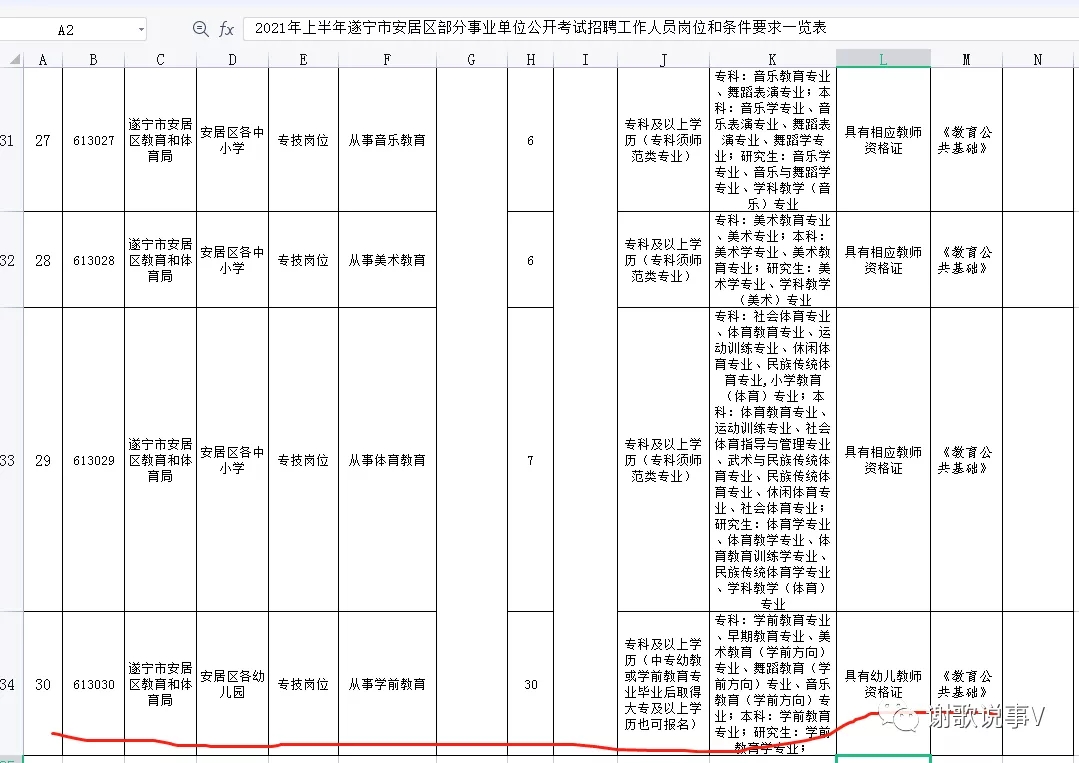This screenshot has height=763, width=1079.
Task: Select column A header
Action: tap(42, 59)
